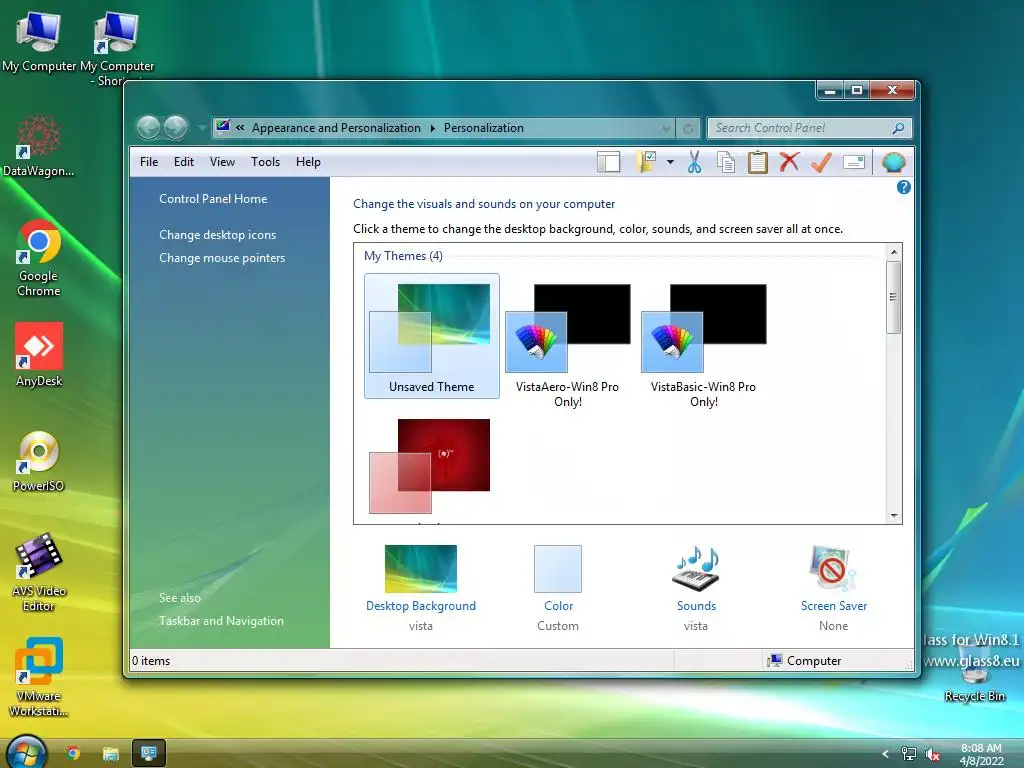Open the View menu
Screen dimensions: 1024x768
coord(222,162)
